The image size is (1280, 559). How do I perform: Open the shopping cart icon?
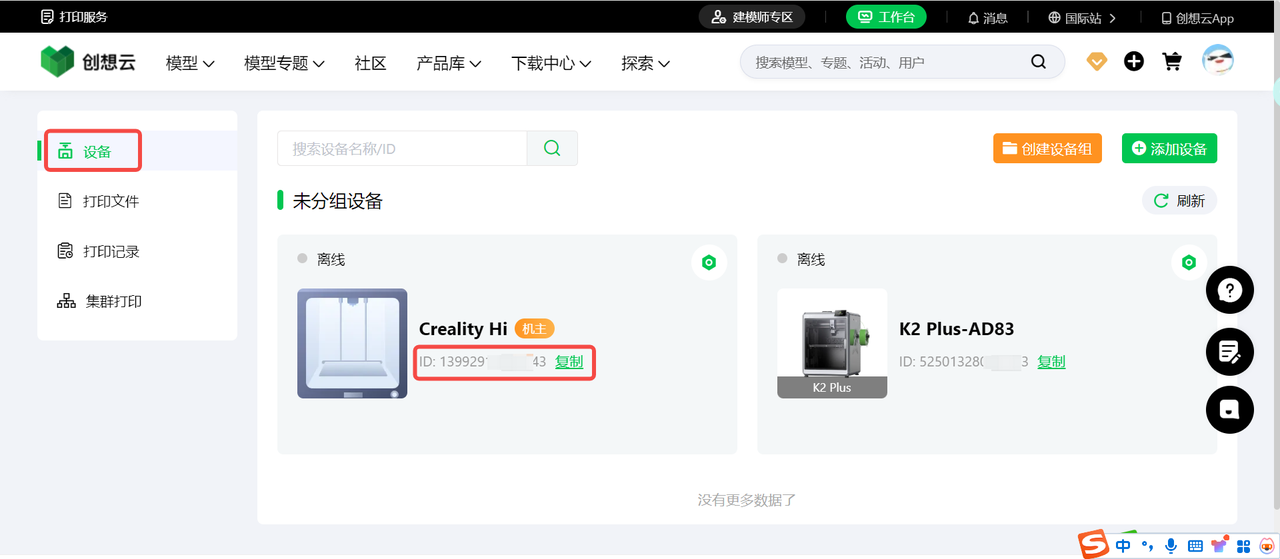coord(1172,62)
